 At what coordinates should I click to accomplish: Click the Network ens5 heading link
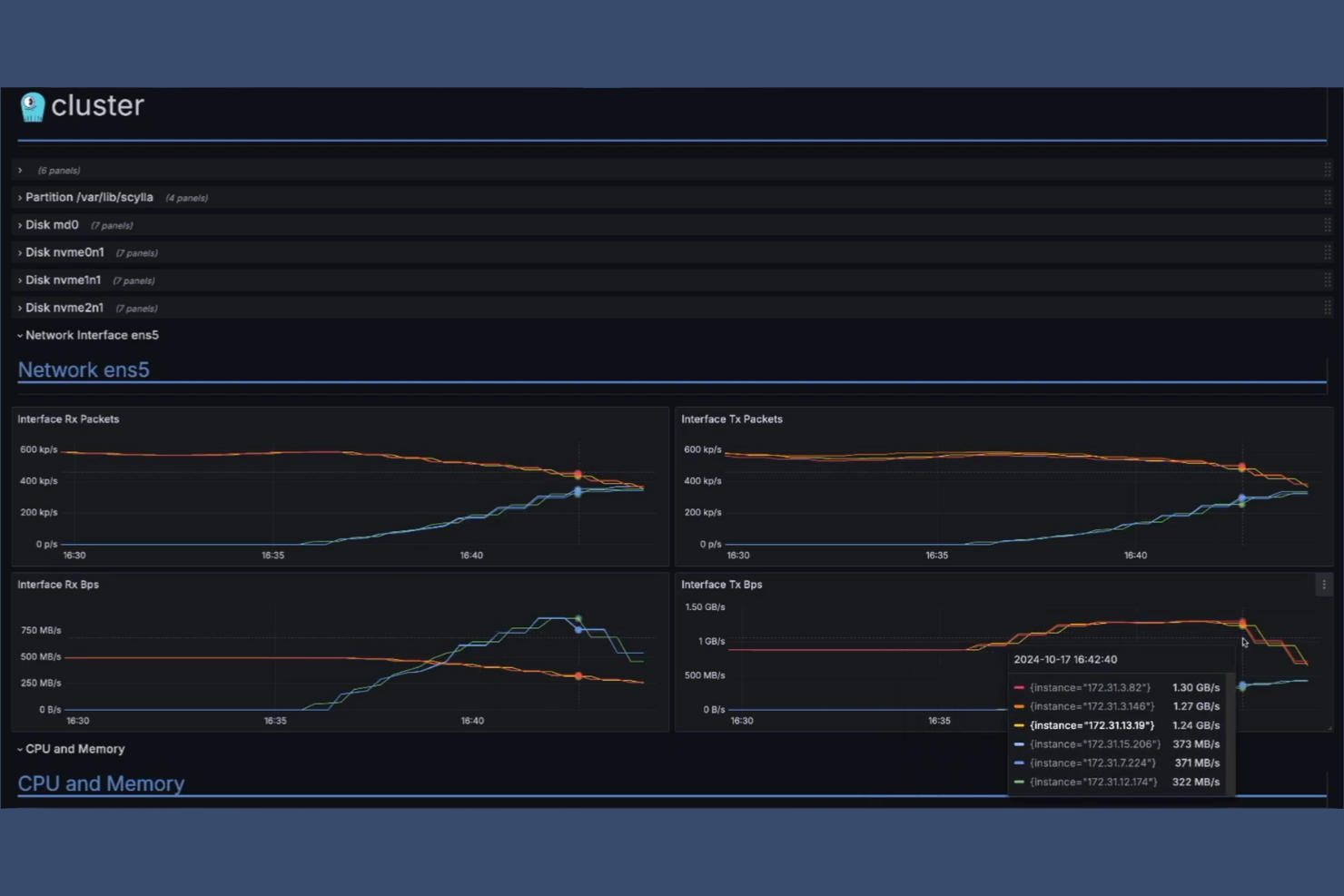[x=83, y=369]
